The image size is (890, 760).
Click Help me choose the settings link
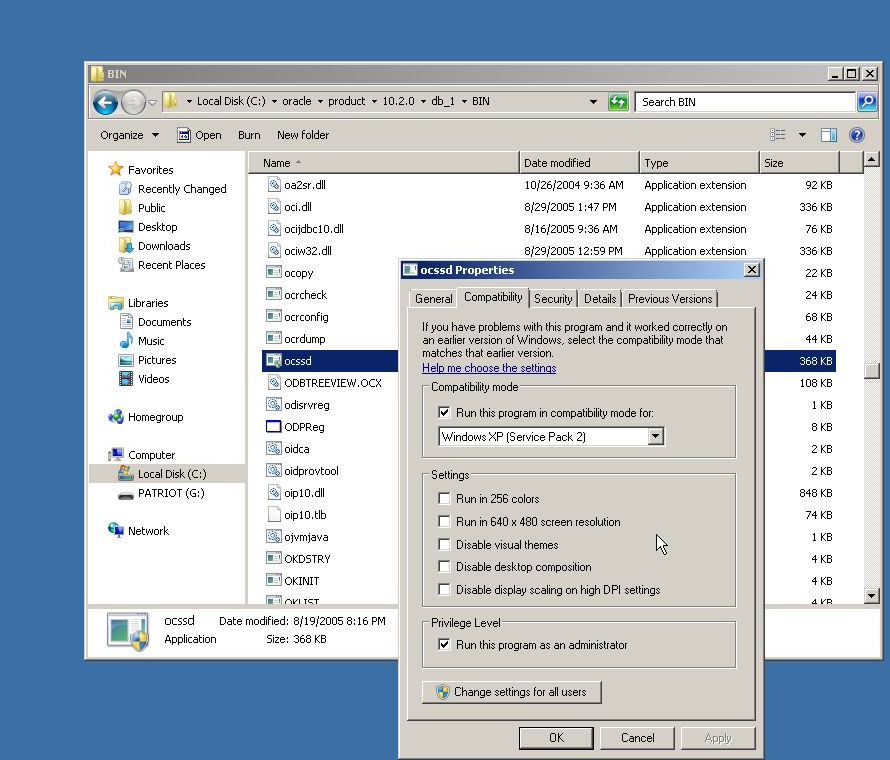point(489,368)
